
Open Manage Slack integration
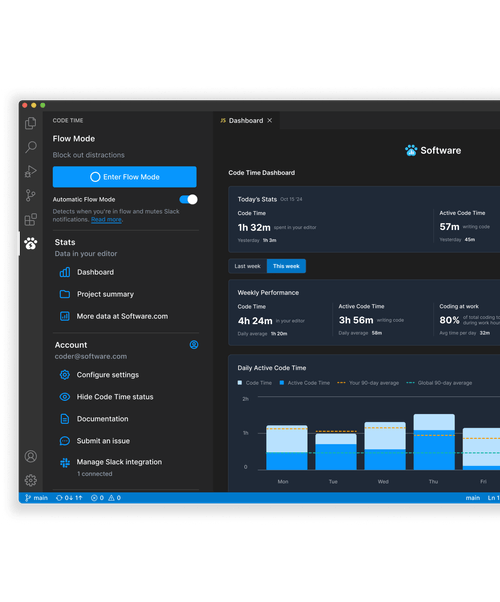point(119,462)
